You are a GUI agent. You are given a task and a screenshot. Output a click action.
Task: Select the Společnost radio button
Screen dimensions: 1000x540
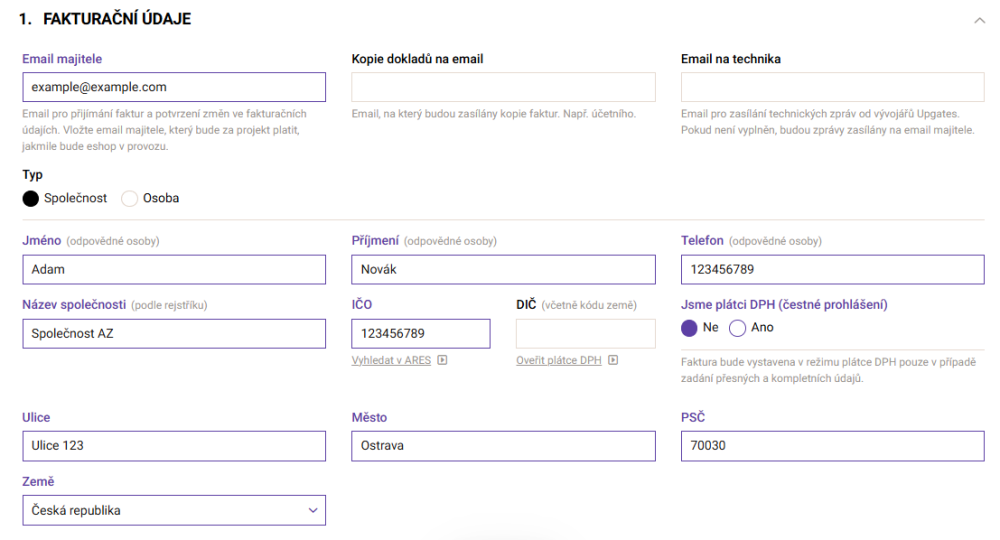pyautogui.click(x=31, y=198)
